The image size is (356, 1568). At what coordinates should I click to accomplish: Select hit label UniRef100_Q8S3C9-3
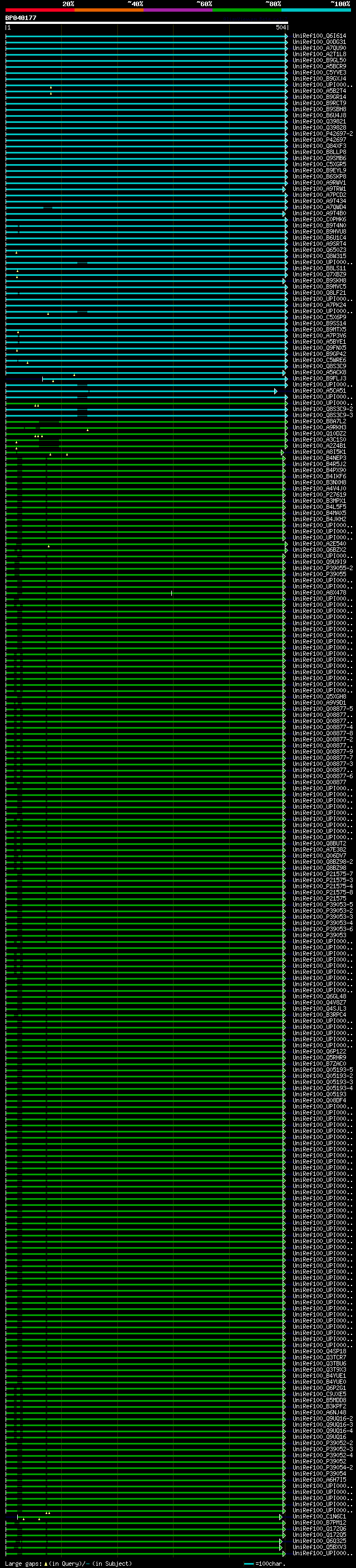(x=323, y=415)
